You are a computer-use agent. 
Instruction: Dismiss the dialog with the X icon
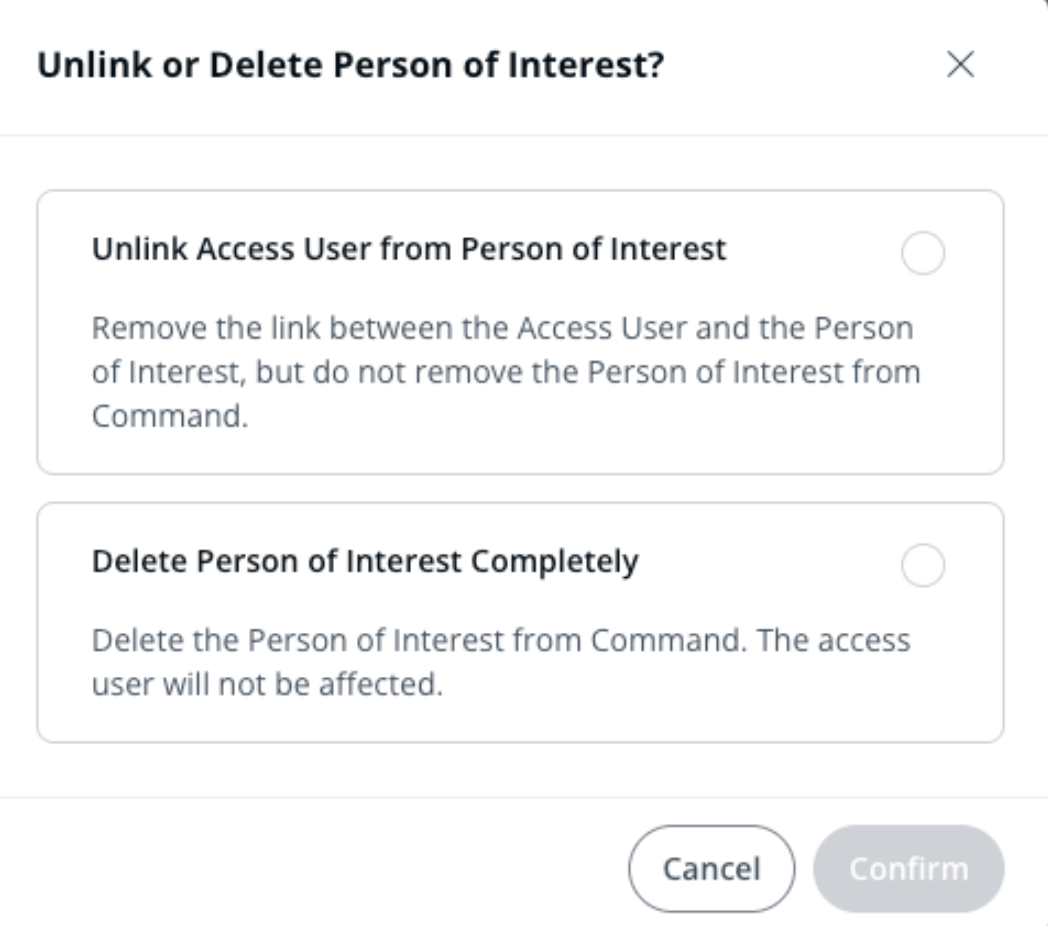(960, 66)
